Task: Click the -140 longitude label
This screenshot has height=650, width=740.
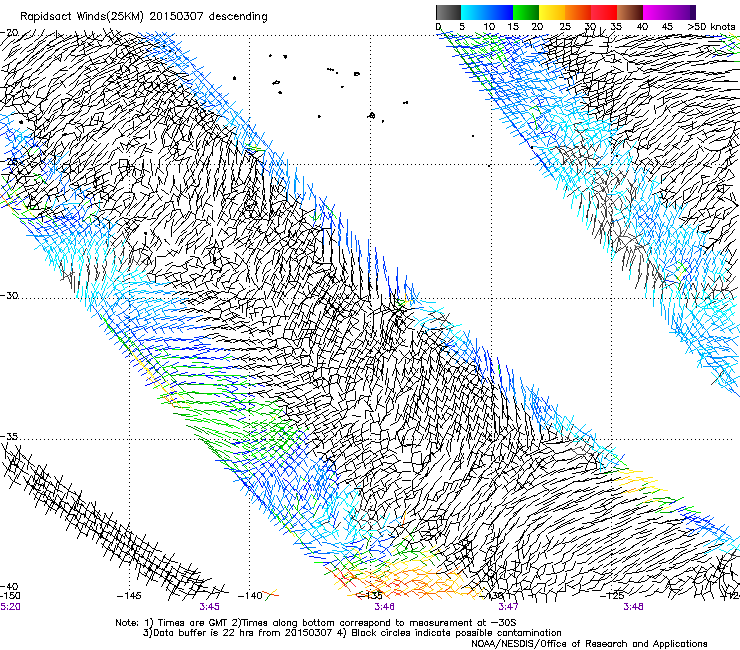Action: pyautogui.click(x=250, y=595)
